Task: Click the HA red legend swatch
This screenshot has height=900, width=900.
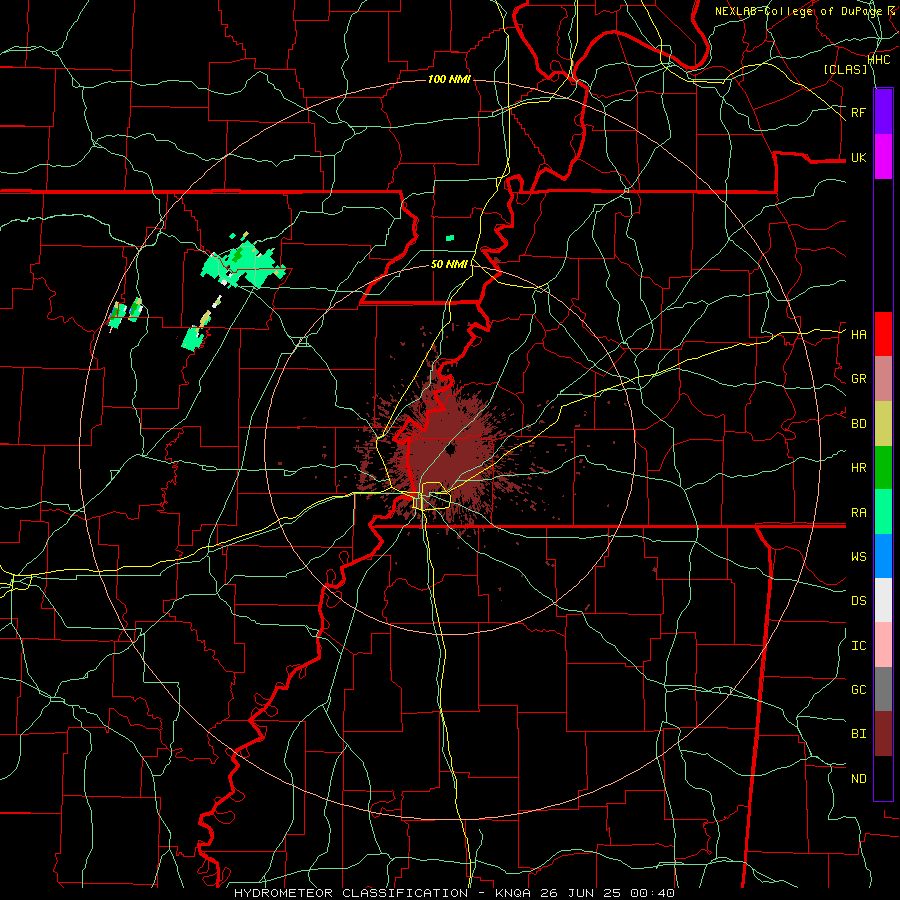Action: (883, 334)
